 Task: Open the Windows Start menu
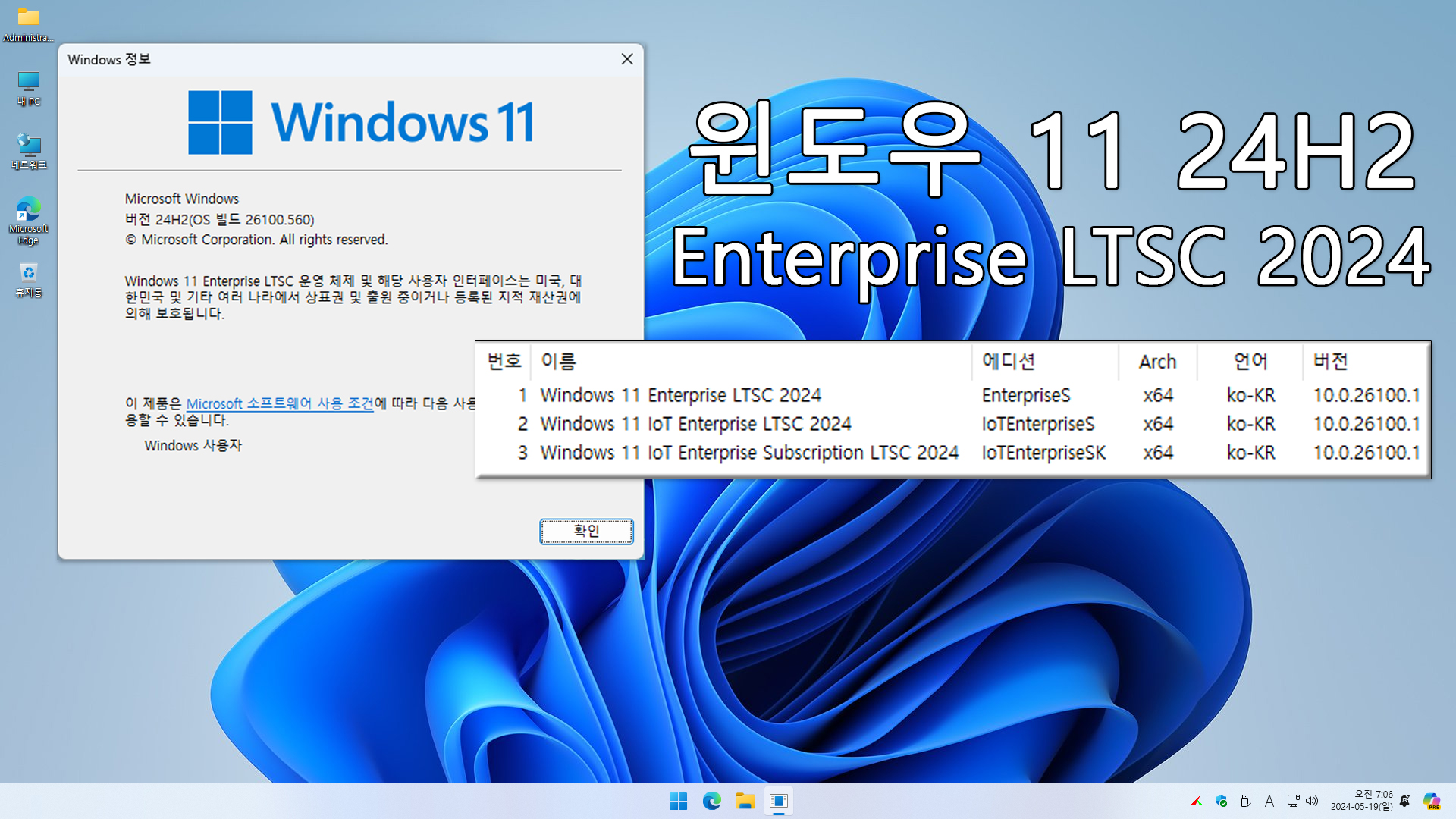click(678, 801)
